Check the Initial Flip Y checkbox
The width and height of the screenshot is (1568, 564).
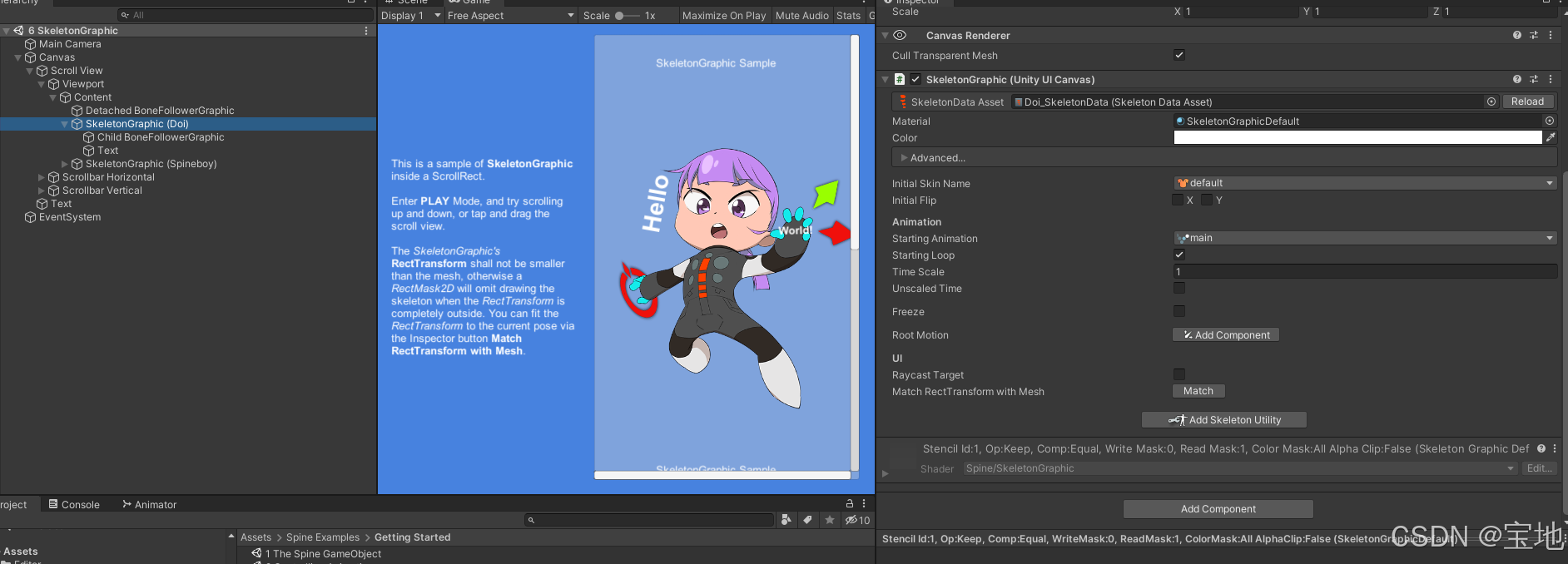(x=1207, y=200)
